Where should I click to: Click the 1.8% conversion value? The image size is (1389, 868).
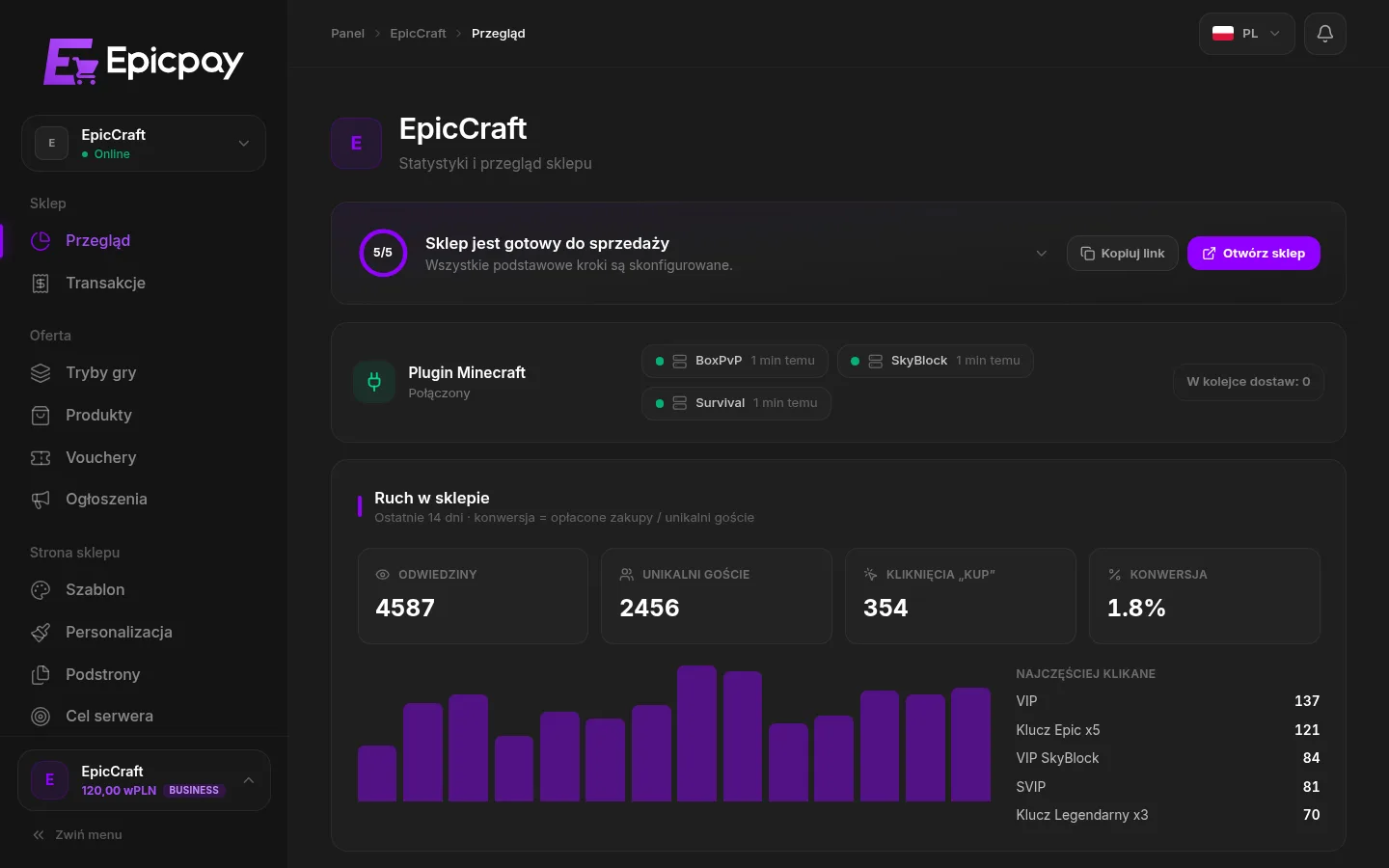(x=1136, y=609)
